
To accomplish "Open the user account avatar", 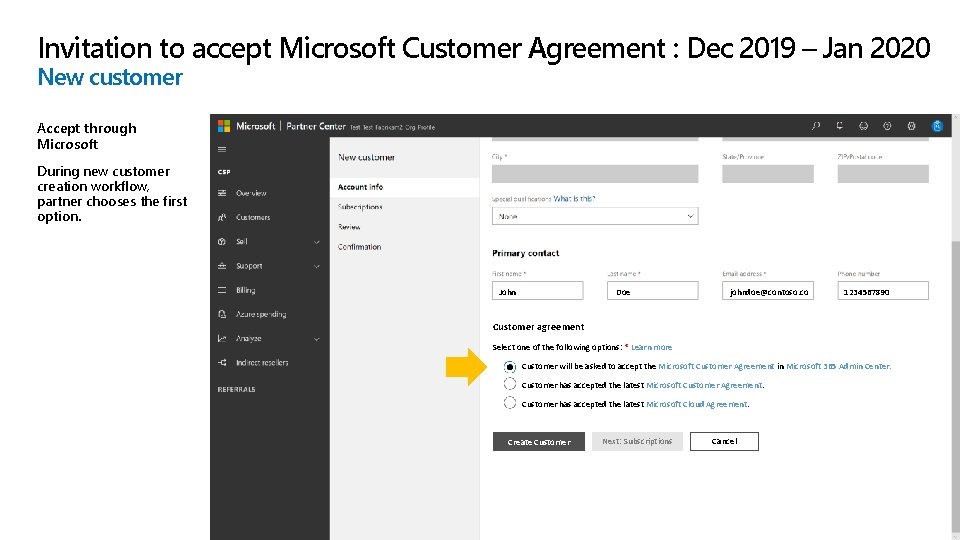I will pyautogui.click(x=937, y=126).
